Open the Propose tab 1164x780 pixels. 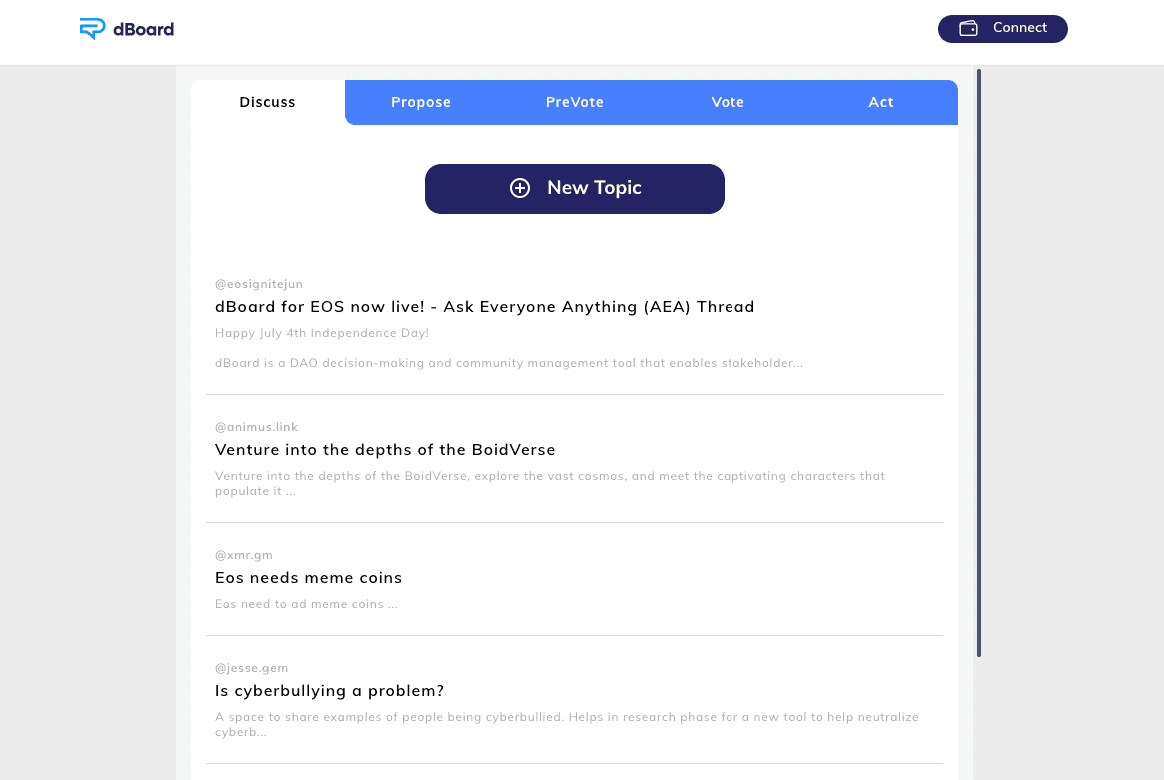421,102
